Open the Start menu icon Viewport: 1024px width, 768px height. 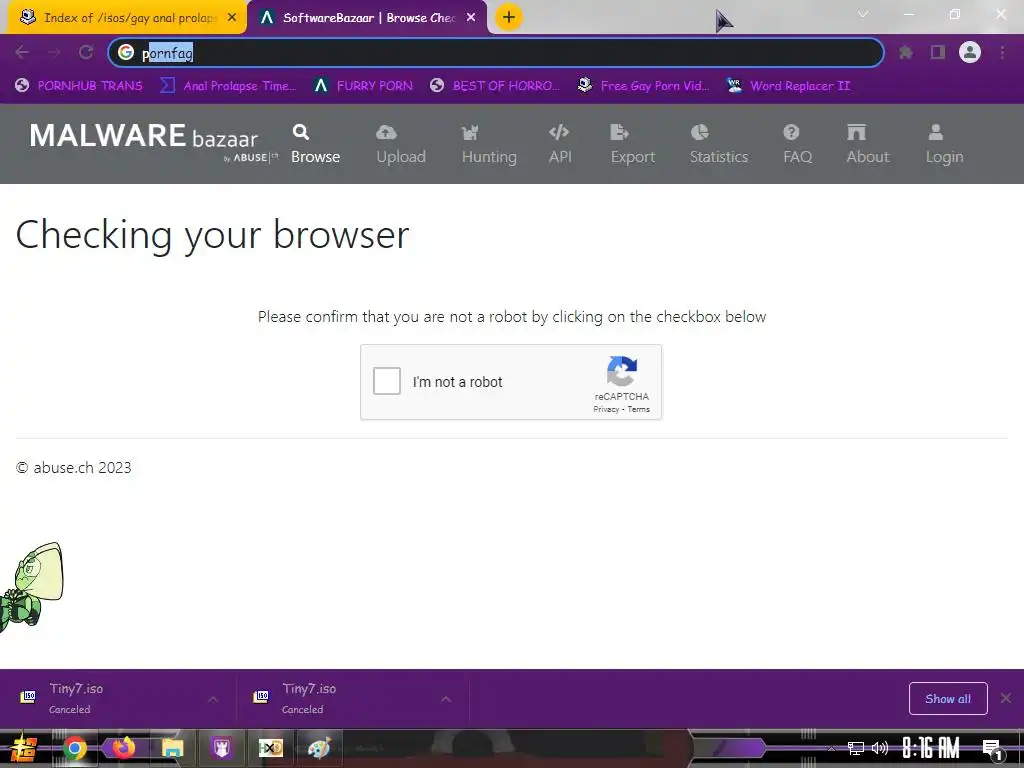tap(23, 748)
